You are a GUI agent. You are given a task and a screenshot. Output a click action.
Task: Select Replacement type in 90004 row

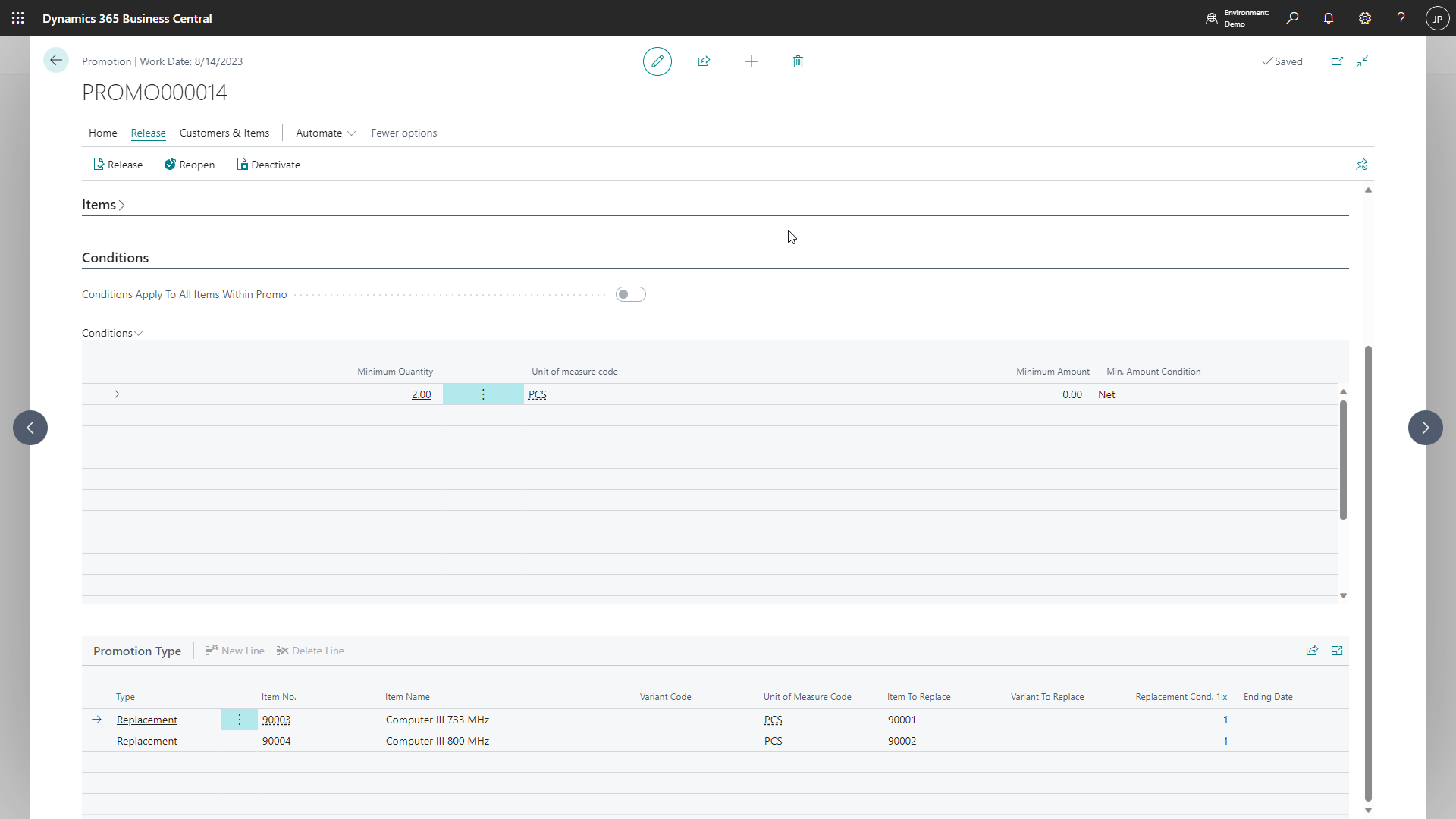tap(147, 741)
